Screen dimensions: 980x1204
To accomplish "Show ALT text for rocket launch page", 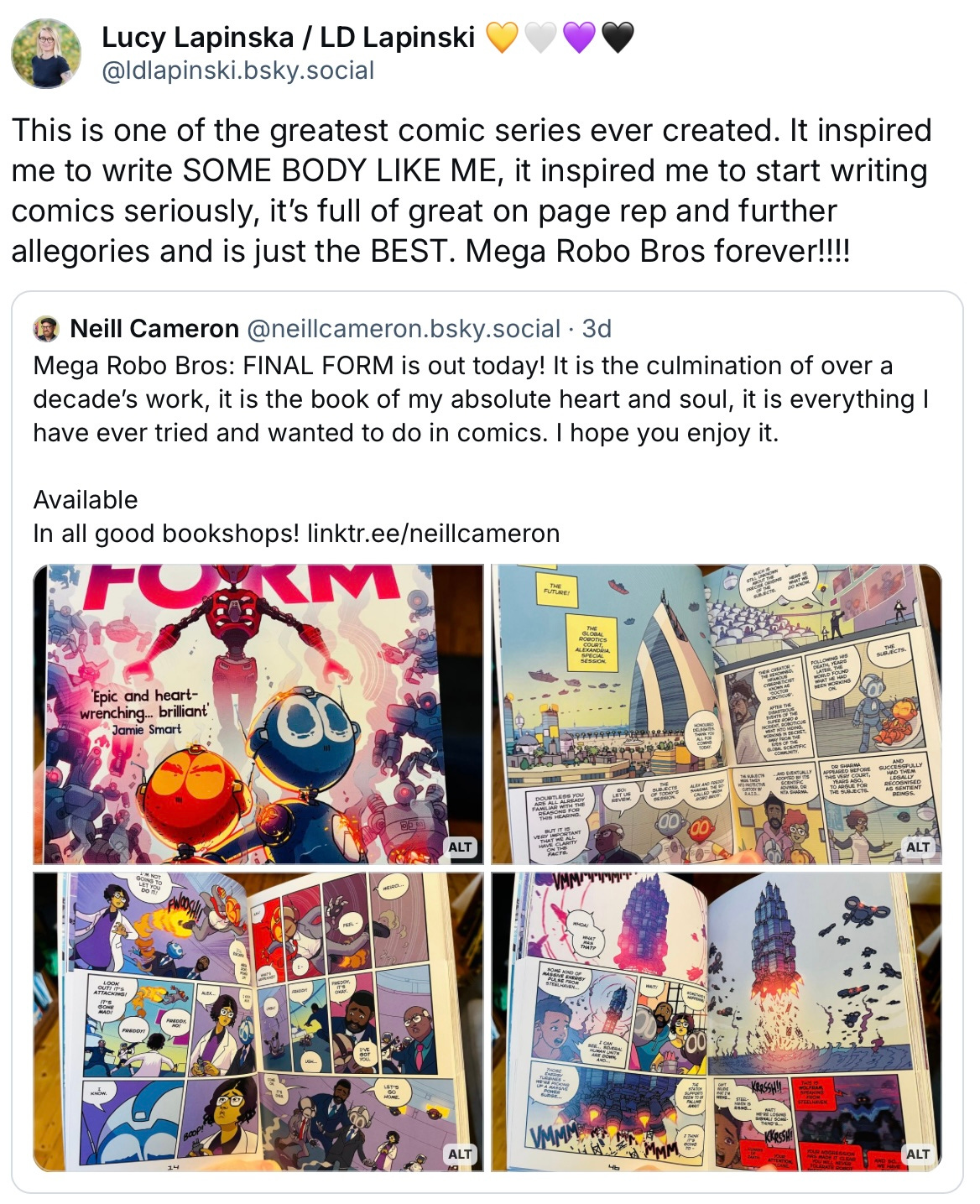I will point(918,1154).
